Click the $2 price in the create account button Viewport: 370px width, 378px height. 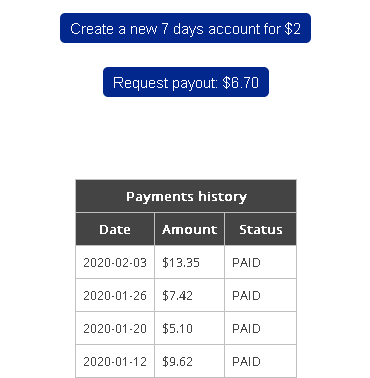(x=293, y=29)
